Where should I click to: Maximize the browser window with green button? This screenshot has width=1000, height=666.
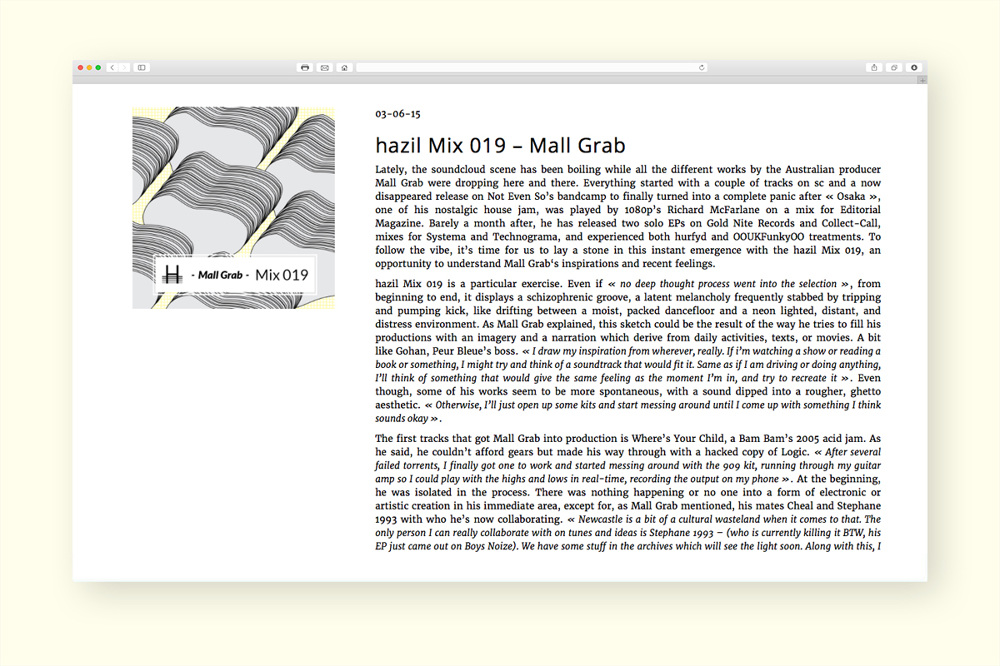pos(98,68)
